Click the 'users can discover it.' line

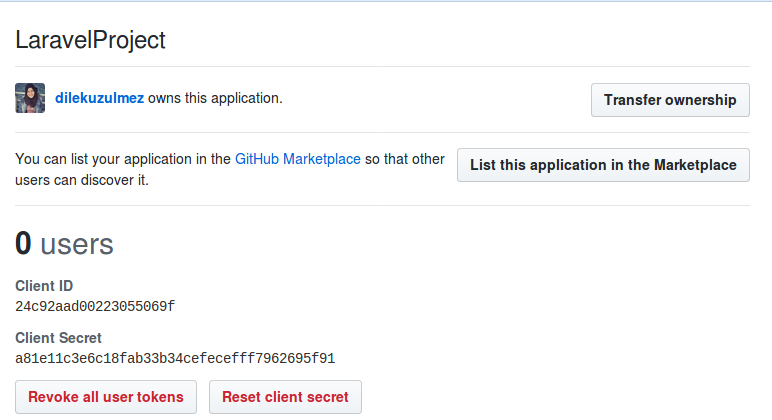[x=82, y=180]
